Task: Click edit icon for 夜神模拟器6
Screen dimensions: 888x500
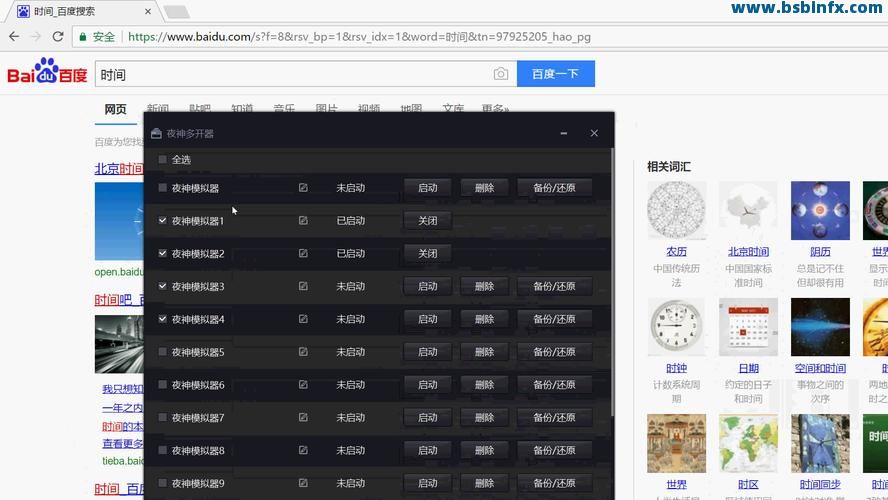Action: (303, 384)
